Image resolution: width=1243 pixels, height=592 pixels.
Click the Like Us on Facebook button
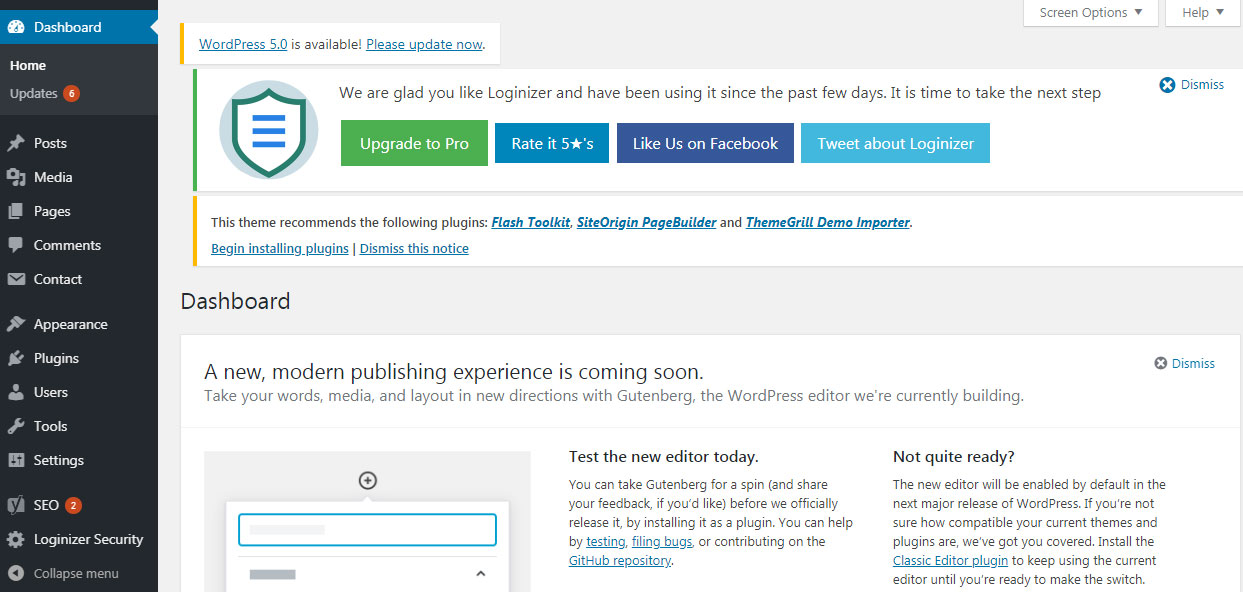pyautogui.click(x=705, y=143)
